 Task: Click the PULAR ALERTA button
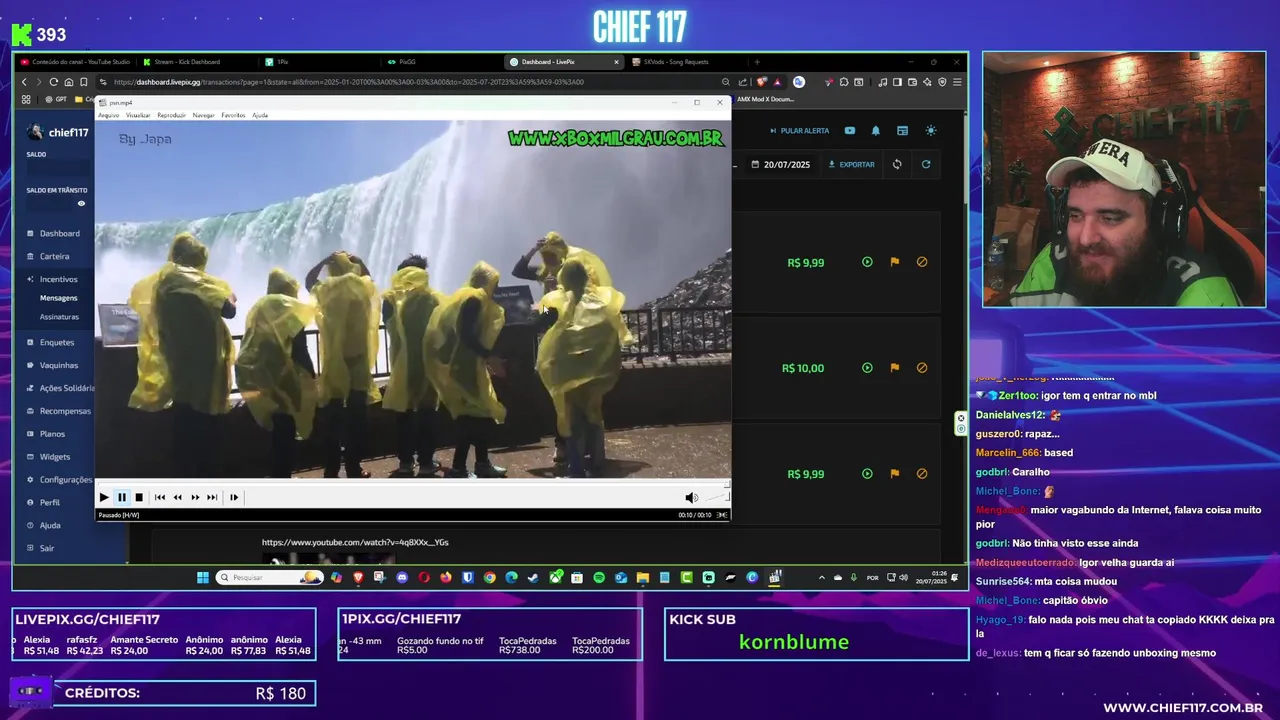coord(799,131)
